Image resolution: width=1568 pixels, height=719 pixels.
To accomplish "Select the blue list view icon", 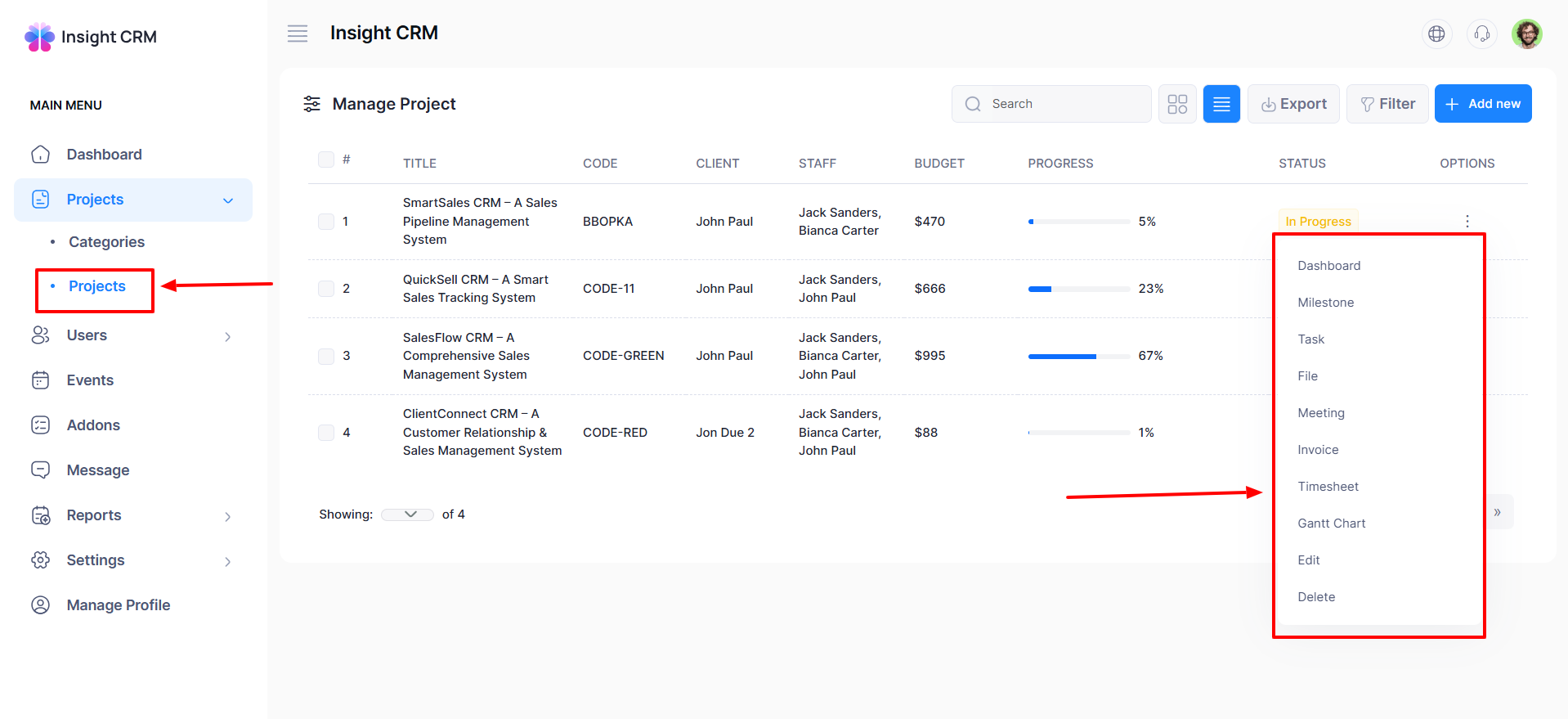I will [x=1221, y=104].
